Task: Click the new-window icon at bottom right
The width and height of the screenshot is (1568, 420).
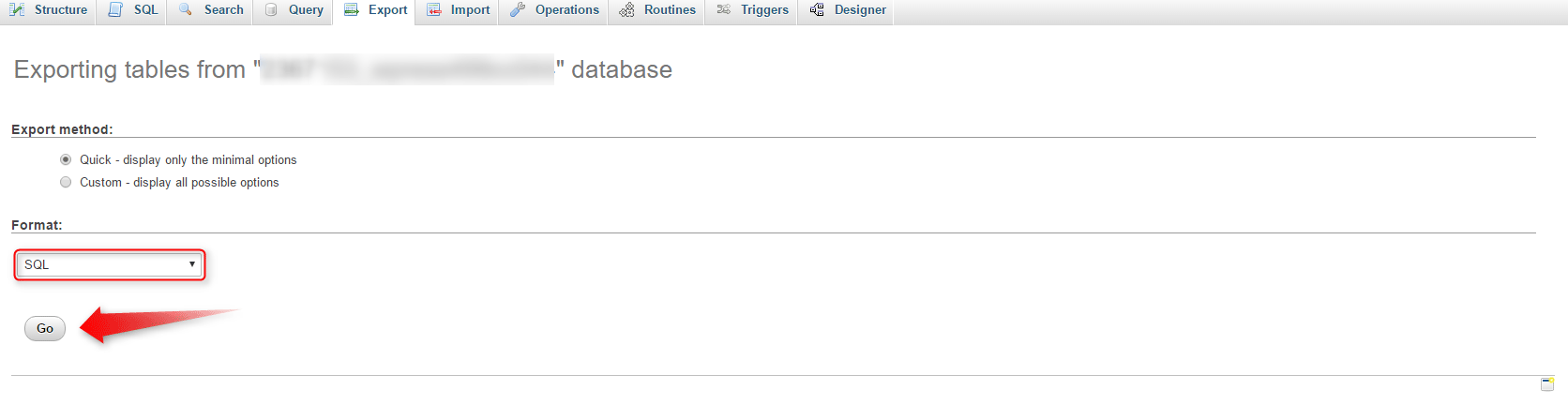Action: (1547, 383)
